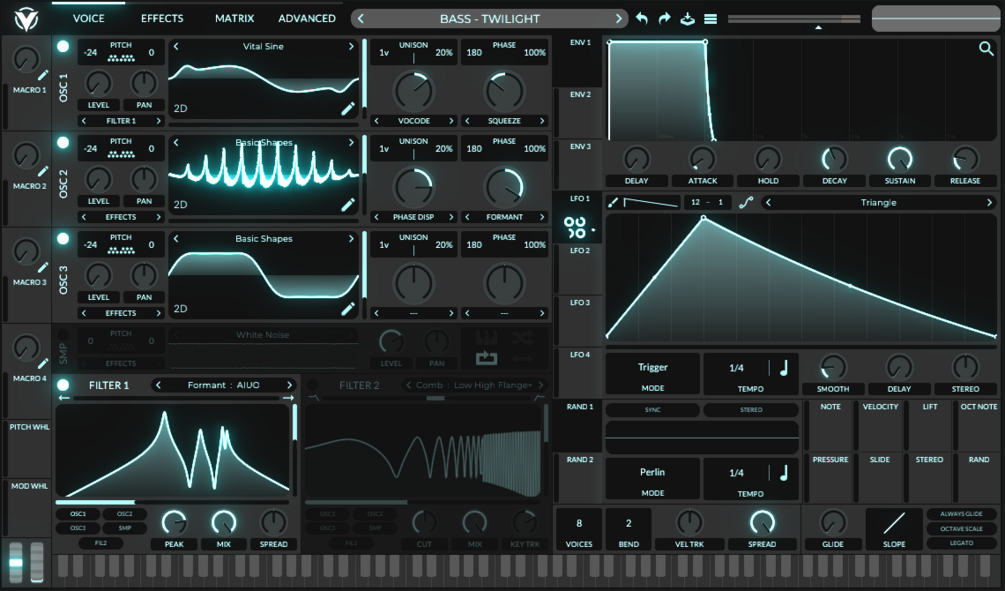Select next Filter 1 Formant AIUO type
The width and height of the screenshot is (1005, 591).
click(289, 385)
